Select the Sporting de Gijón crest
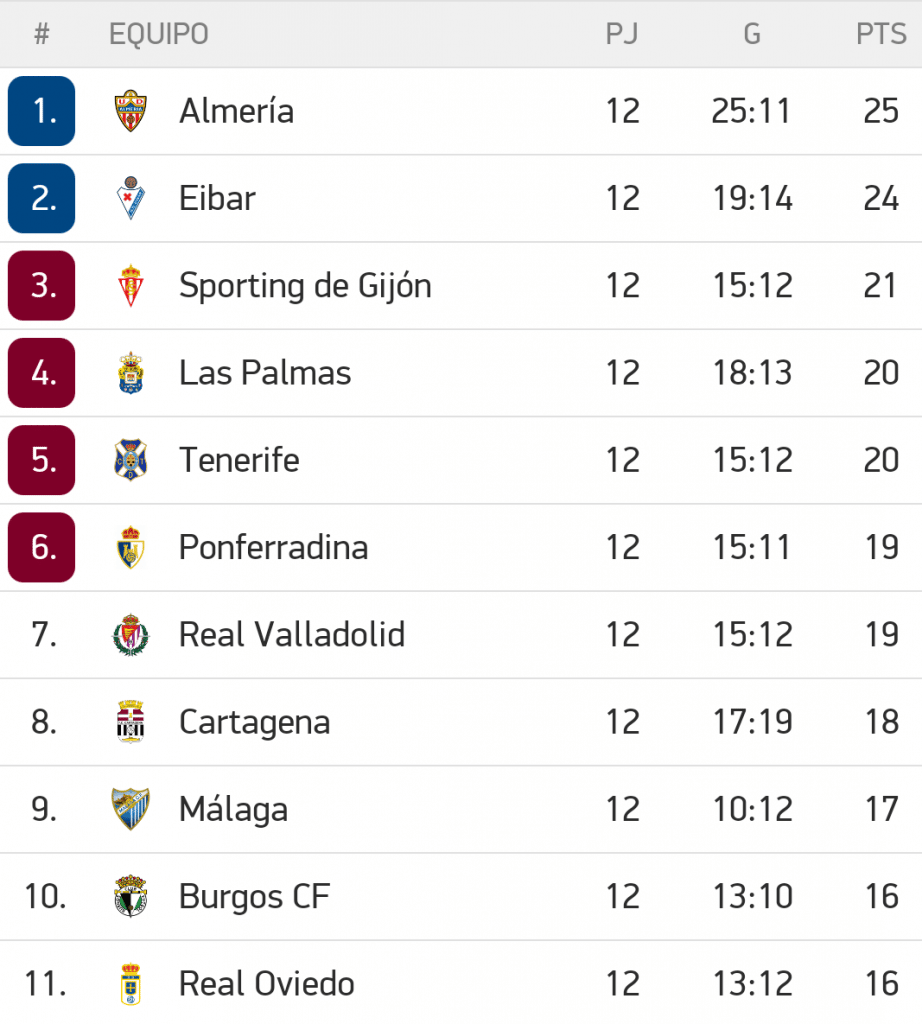Viewport: 922px width, 1024px height. click(x=131, y=286)
